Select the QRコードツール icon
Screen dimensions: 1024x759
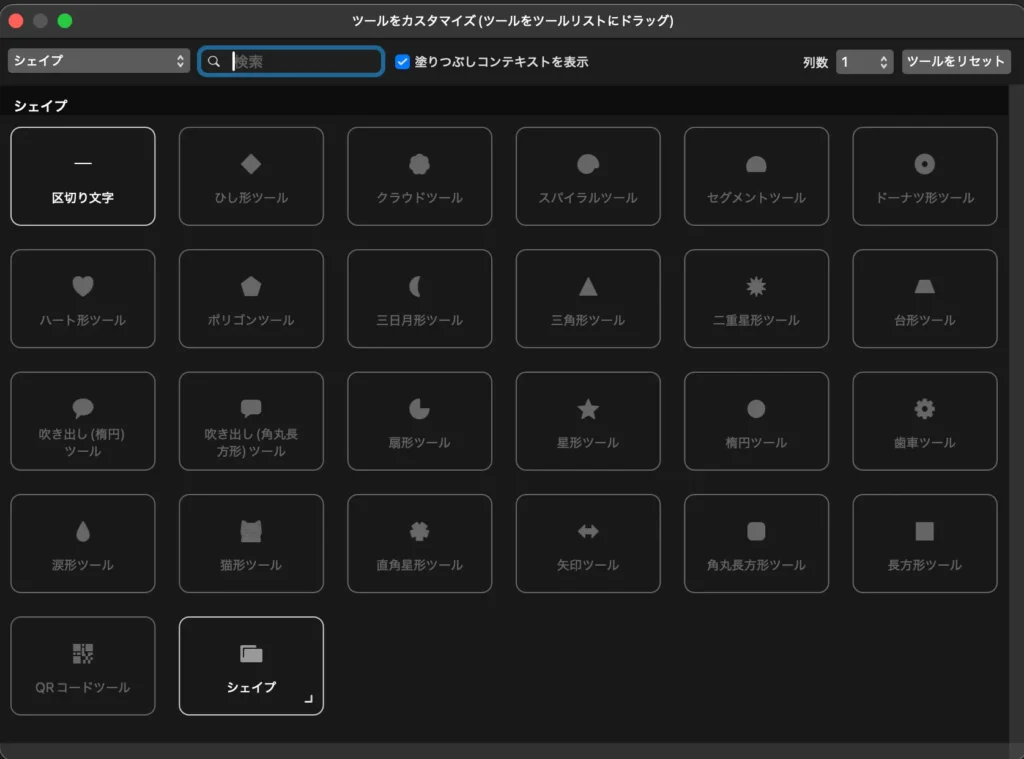83,654
